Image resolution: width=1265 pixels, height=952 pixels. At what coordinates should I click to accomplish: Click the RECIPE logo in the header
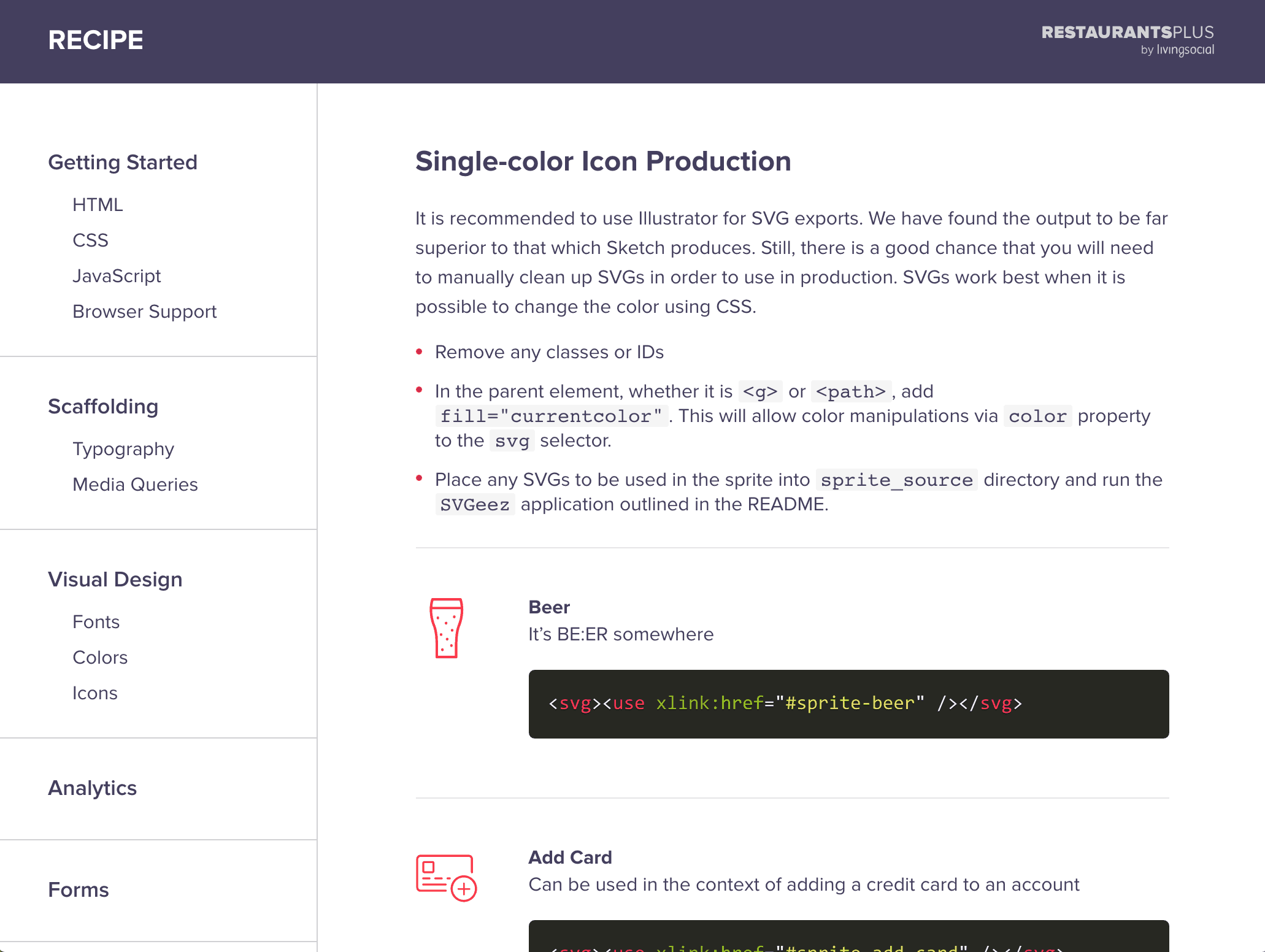(x=96, y=40)
